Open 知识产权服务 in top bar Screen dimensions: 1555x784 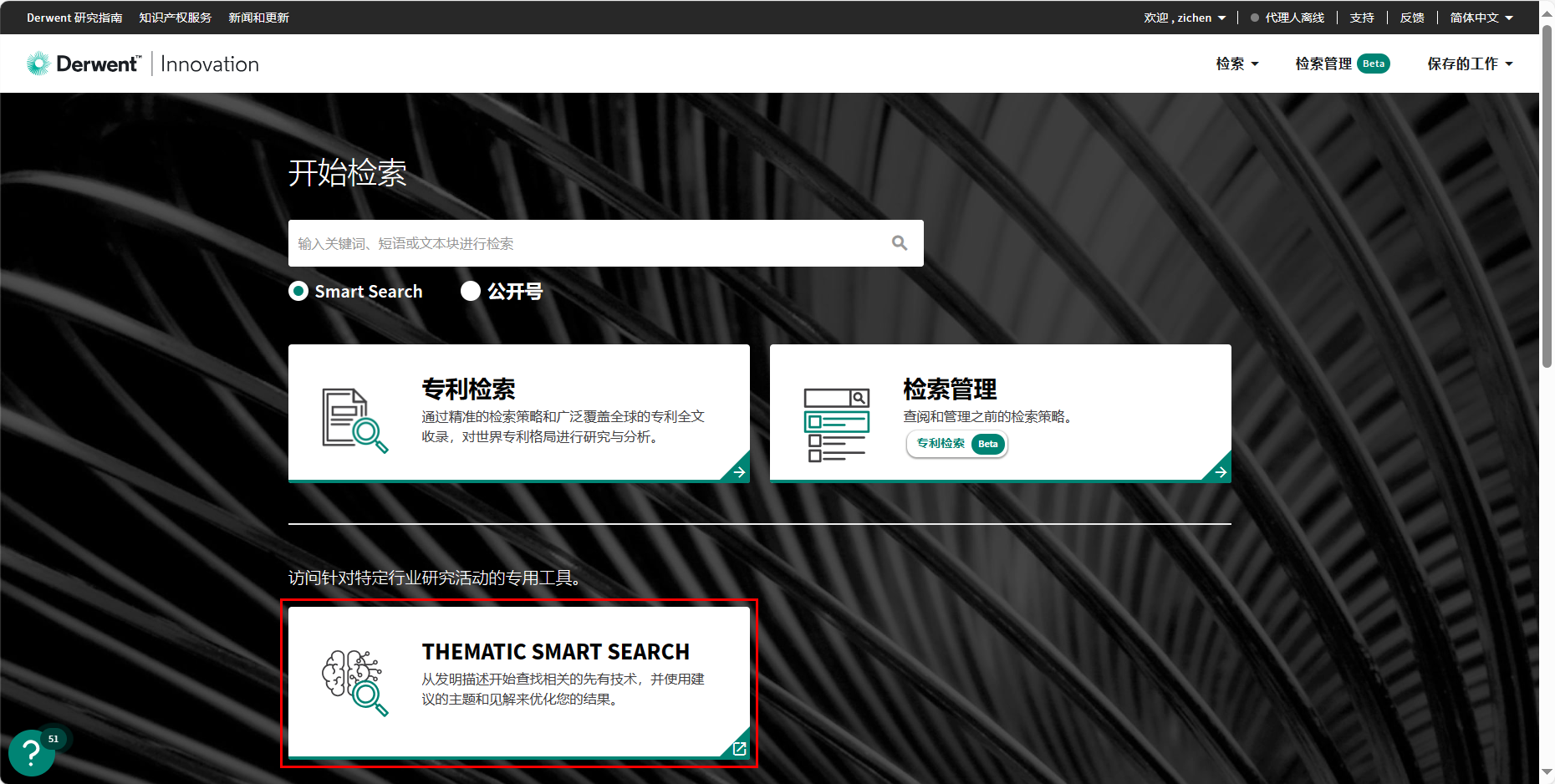(176, 18)
